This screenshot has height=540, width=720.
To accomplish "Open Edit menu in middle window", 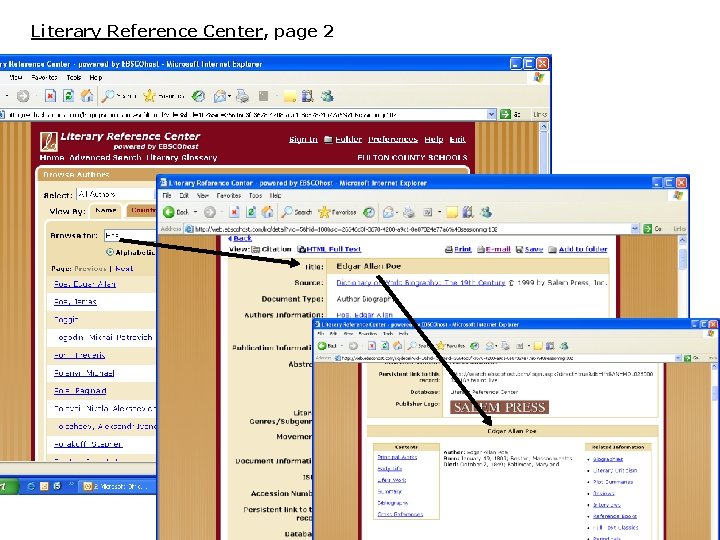I will pos(184,195).
